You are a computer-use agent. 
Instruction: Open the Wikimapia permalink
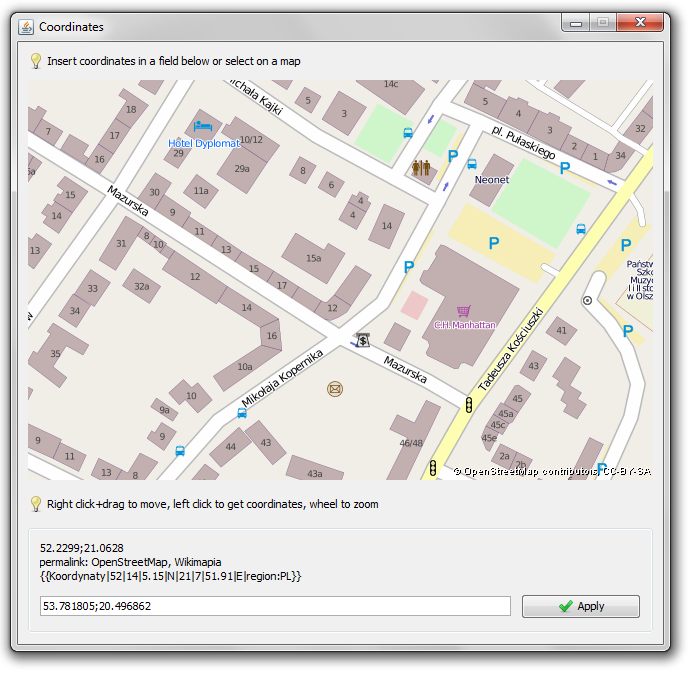click(198, 562)
